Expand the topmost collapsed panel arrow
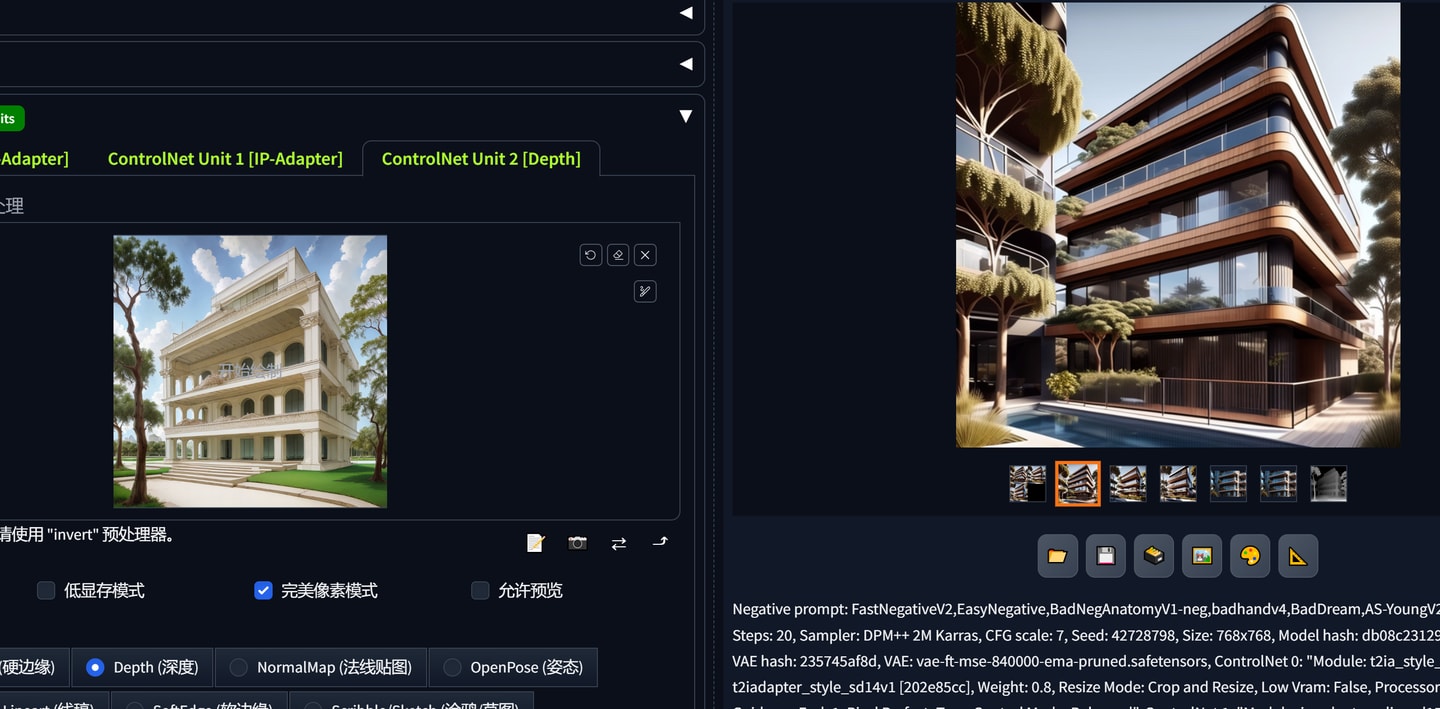The width and height of the screenshot is (1440, 709). point(685,13)
